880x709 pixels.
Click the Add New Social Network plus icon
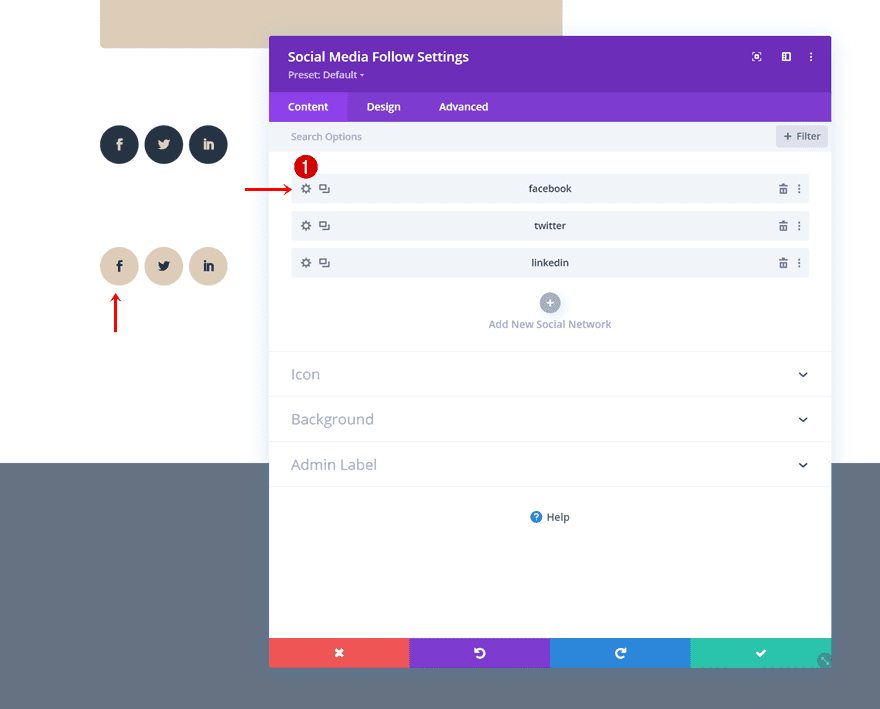coord(550,302)
